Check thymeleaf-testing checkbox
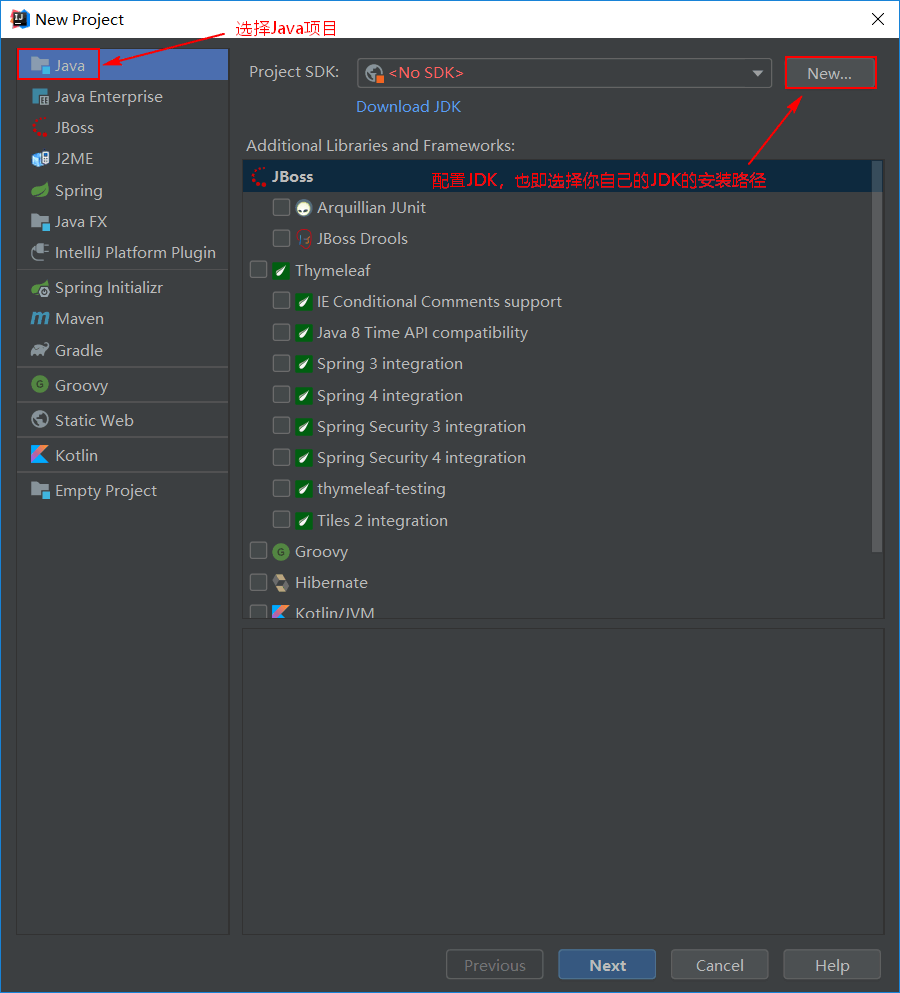Image resolution: width=900 pixels, height=993 pixels. (281, 488)
